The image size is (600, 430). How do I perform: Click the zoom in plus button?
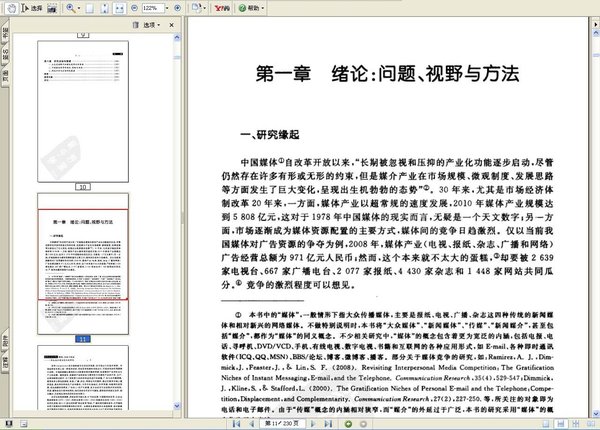pos(177,8)
